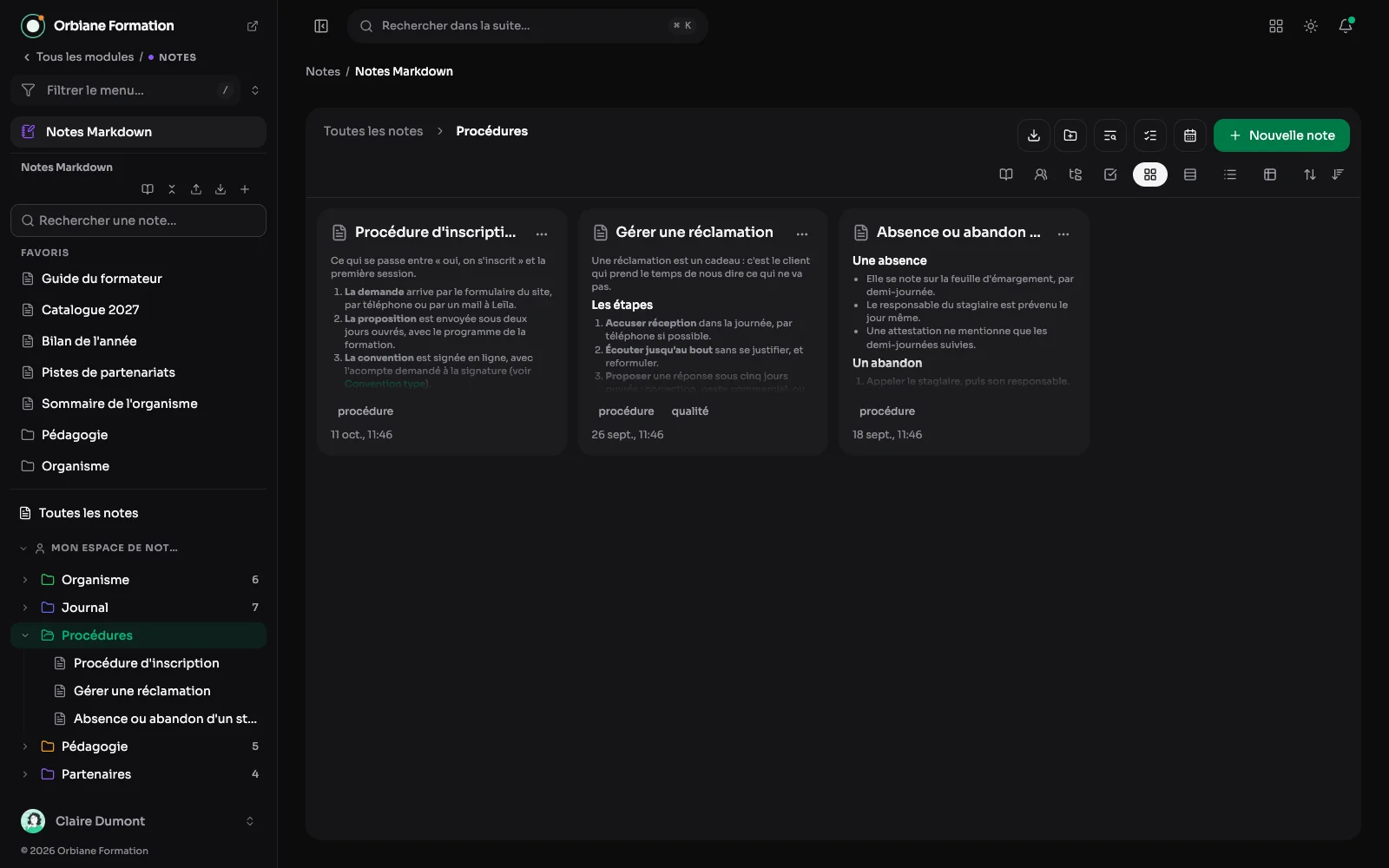
Task: Switch to grid card view
Action: (x=1150, y=174)
